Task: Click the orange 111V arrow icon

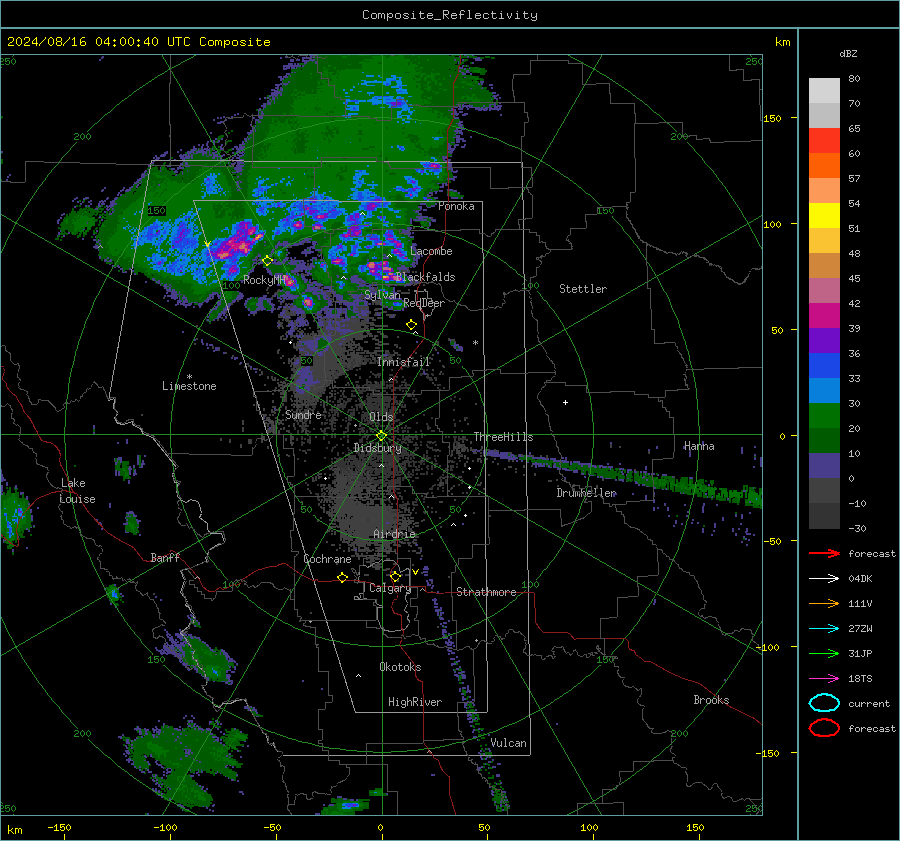Action: (824, 603)
